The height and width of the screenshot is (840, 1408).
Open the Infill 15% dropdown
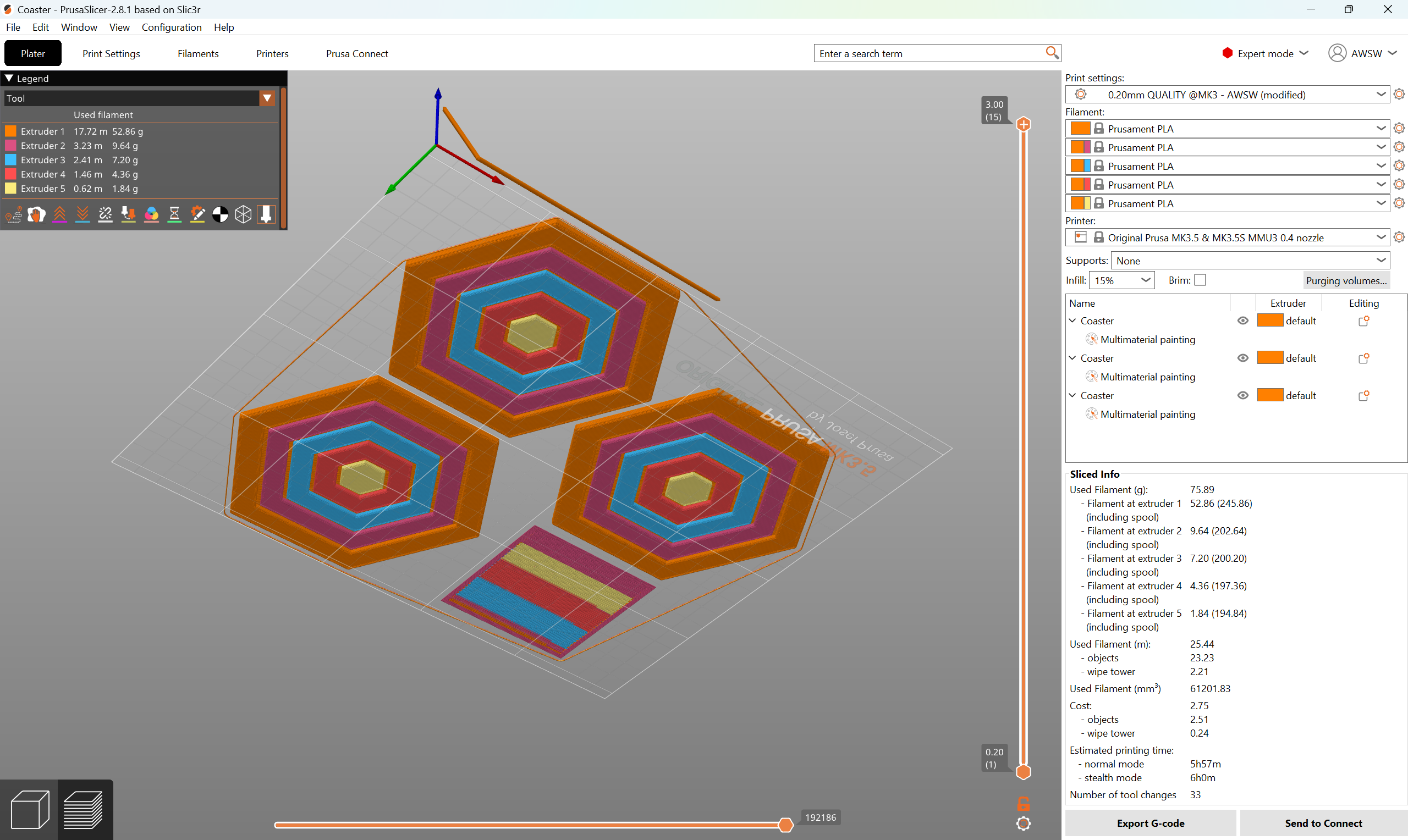coord(1121,280)
